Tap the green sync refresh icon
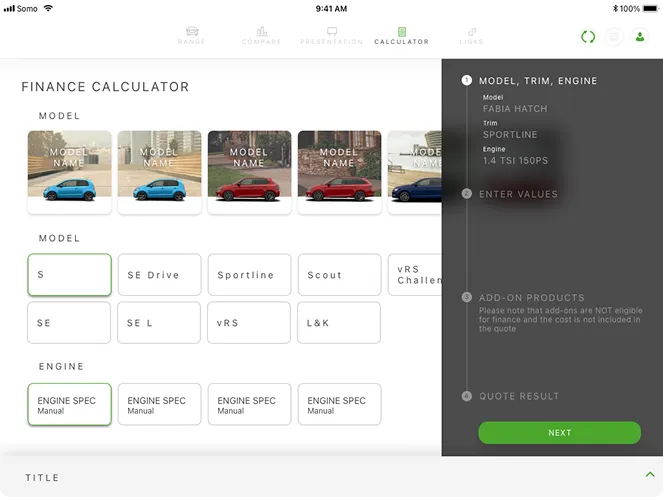This screenshot has height=497, width=663. [x=588, y=37]
